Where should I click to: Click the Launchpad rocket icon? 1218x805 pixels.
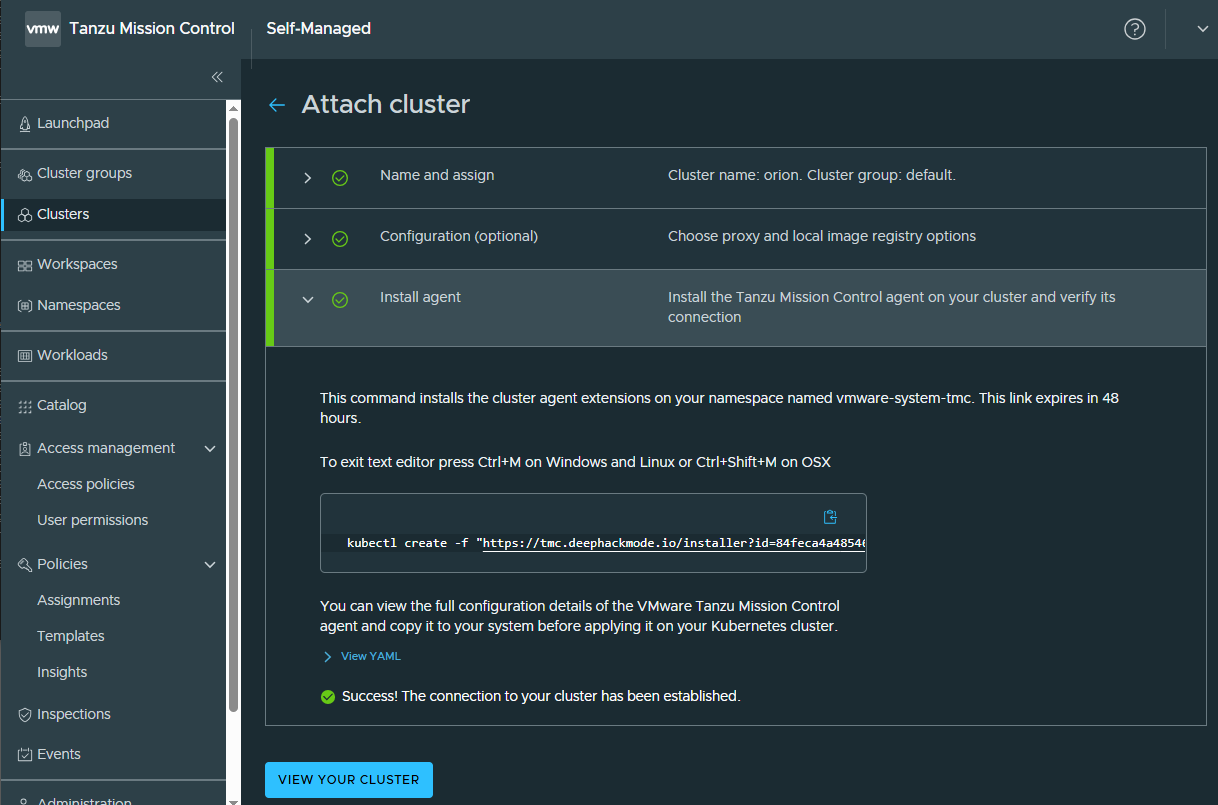25,124
